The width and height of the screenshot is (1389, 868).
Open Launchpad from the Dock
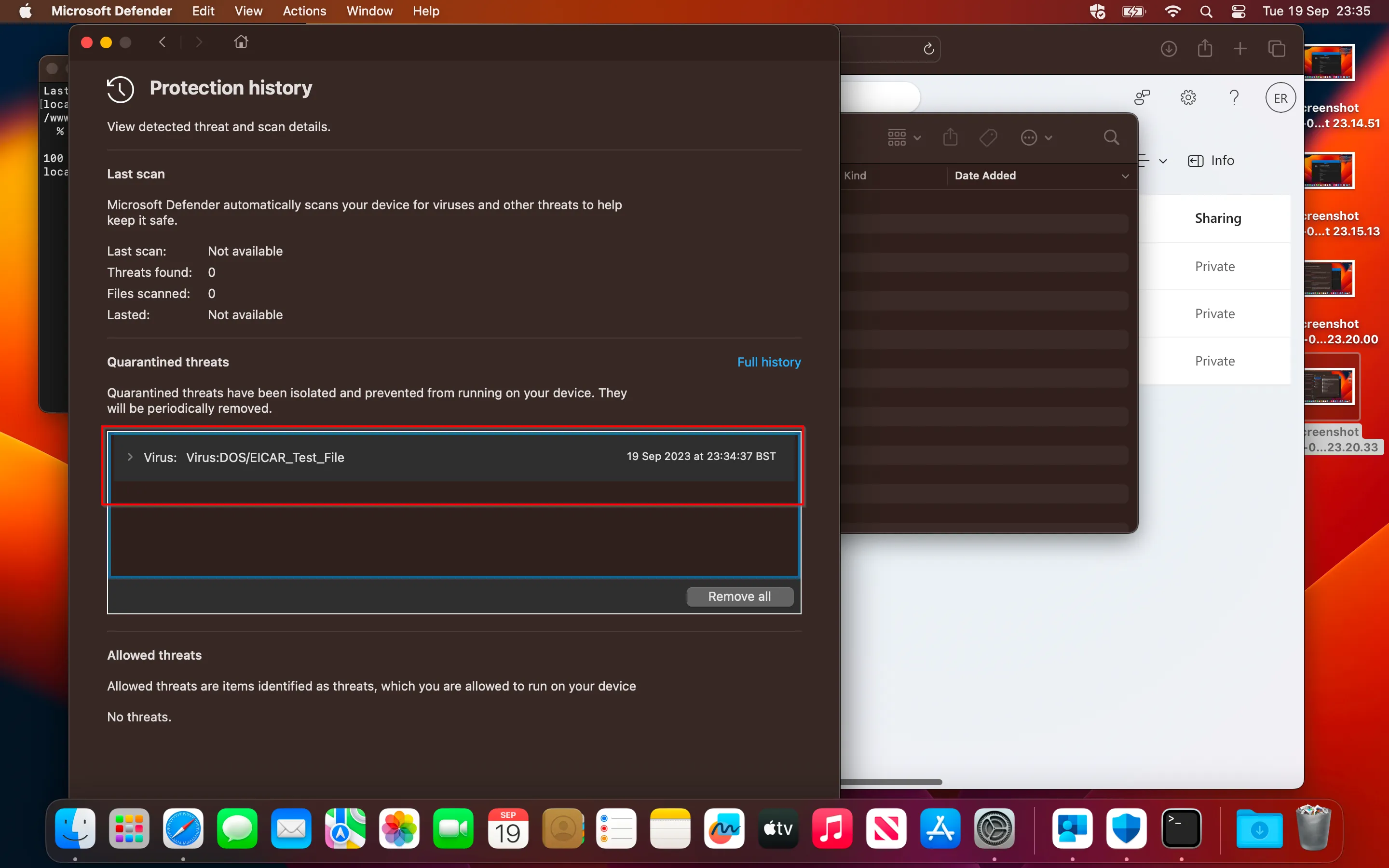point(129,828)
